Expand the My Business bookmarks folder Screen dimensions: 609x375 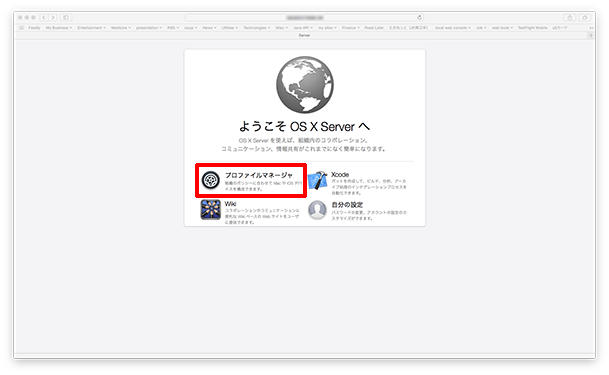[59, 28]
